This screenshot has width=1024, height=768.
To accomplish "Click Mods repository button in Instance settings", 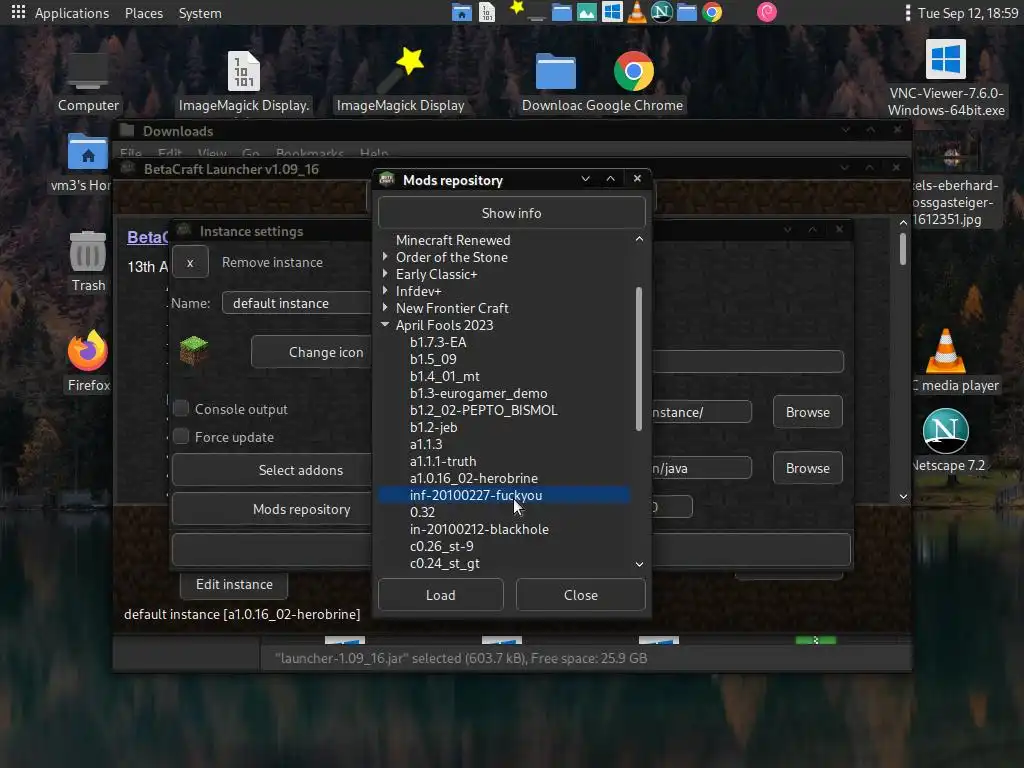I will [272, 509].
